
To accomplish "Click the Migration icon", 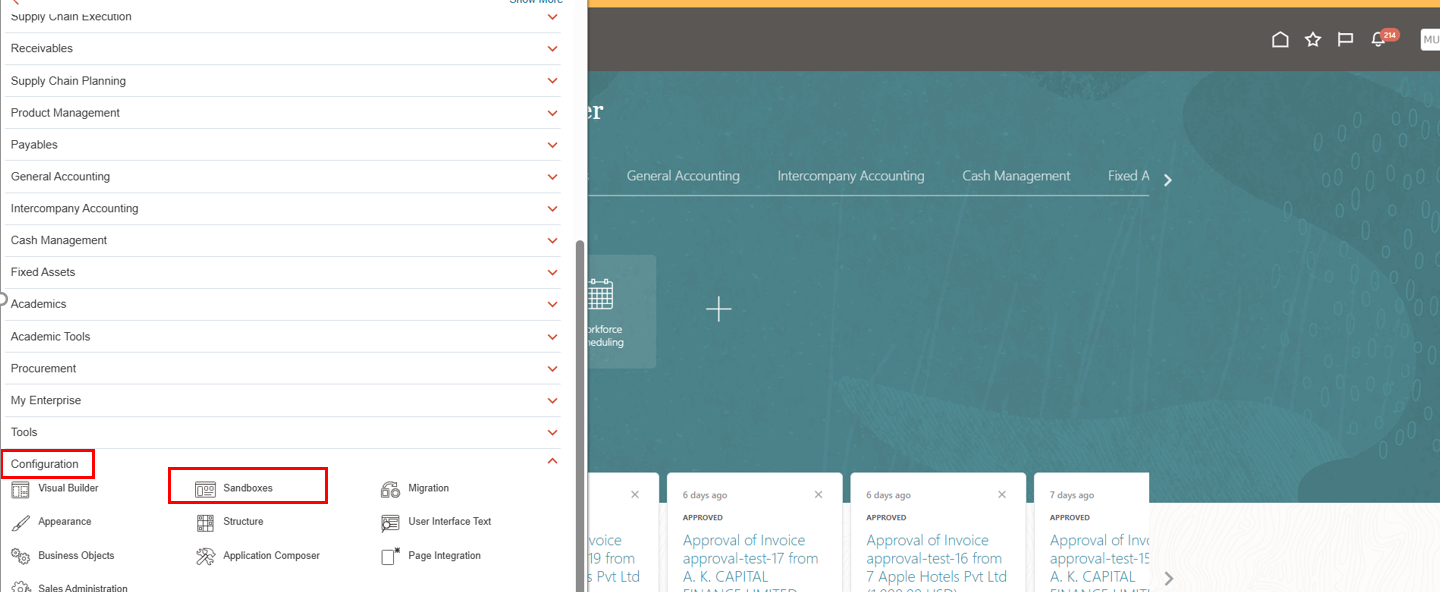I will (x=391, y=490).
